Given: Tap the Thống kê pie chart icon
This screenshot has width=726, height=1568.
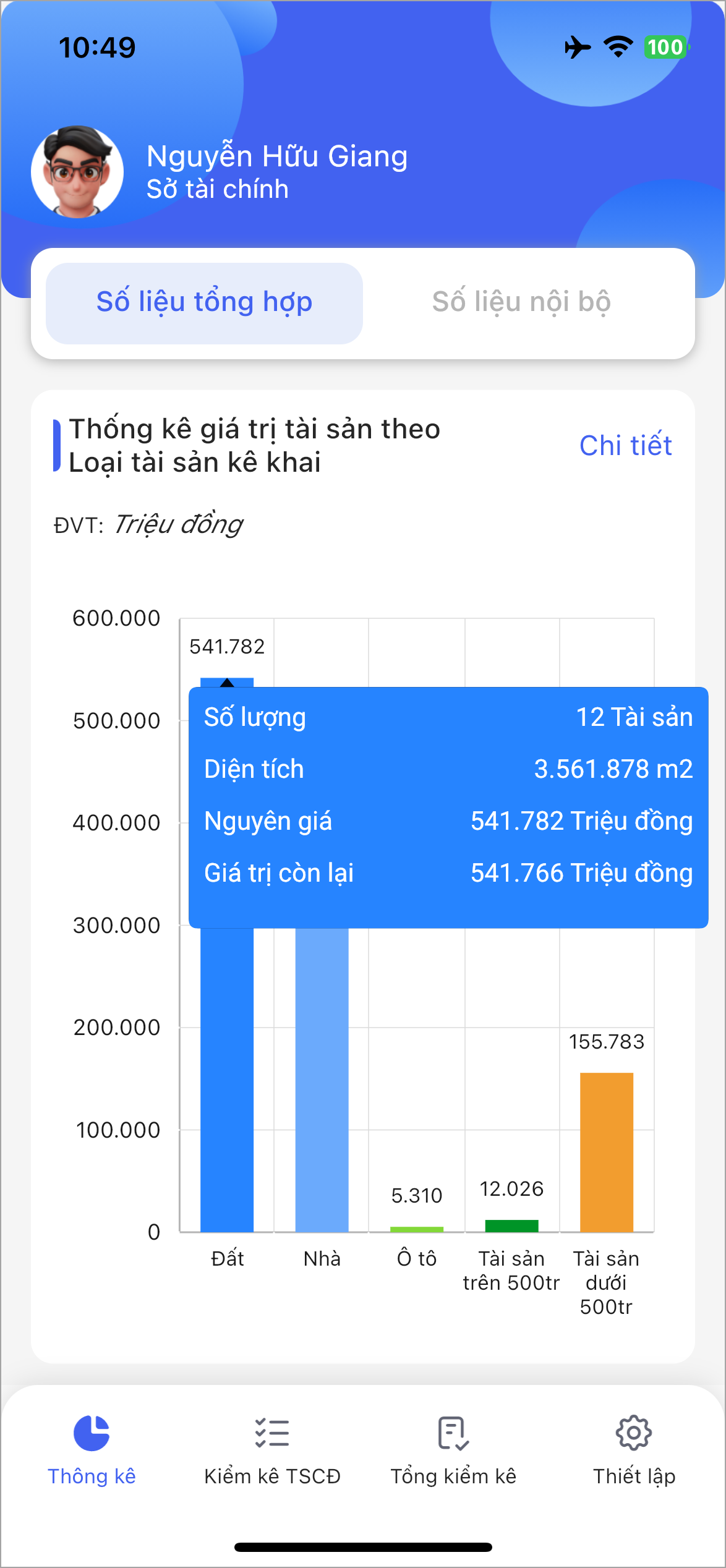Looking at the screenshot, I should (92, 1433).
